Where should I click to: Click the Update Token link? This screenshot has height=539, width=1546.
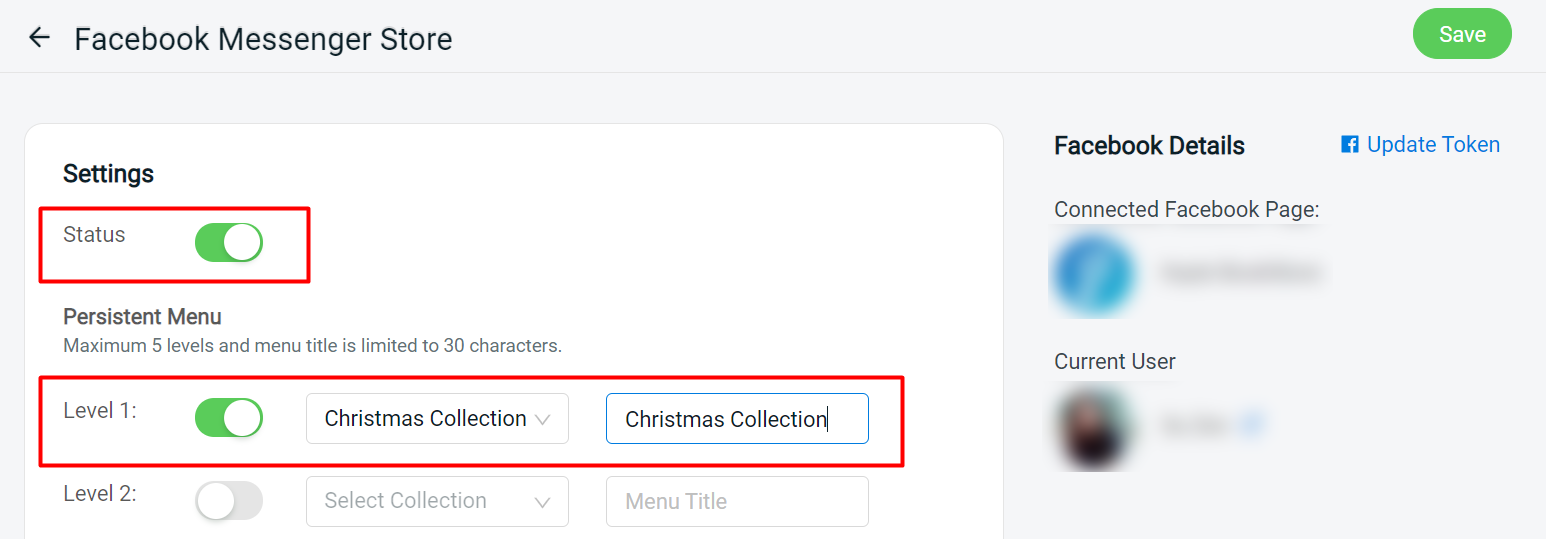point(1433,145)
